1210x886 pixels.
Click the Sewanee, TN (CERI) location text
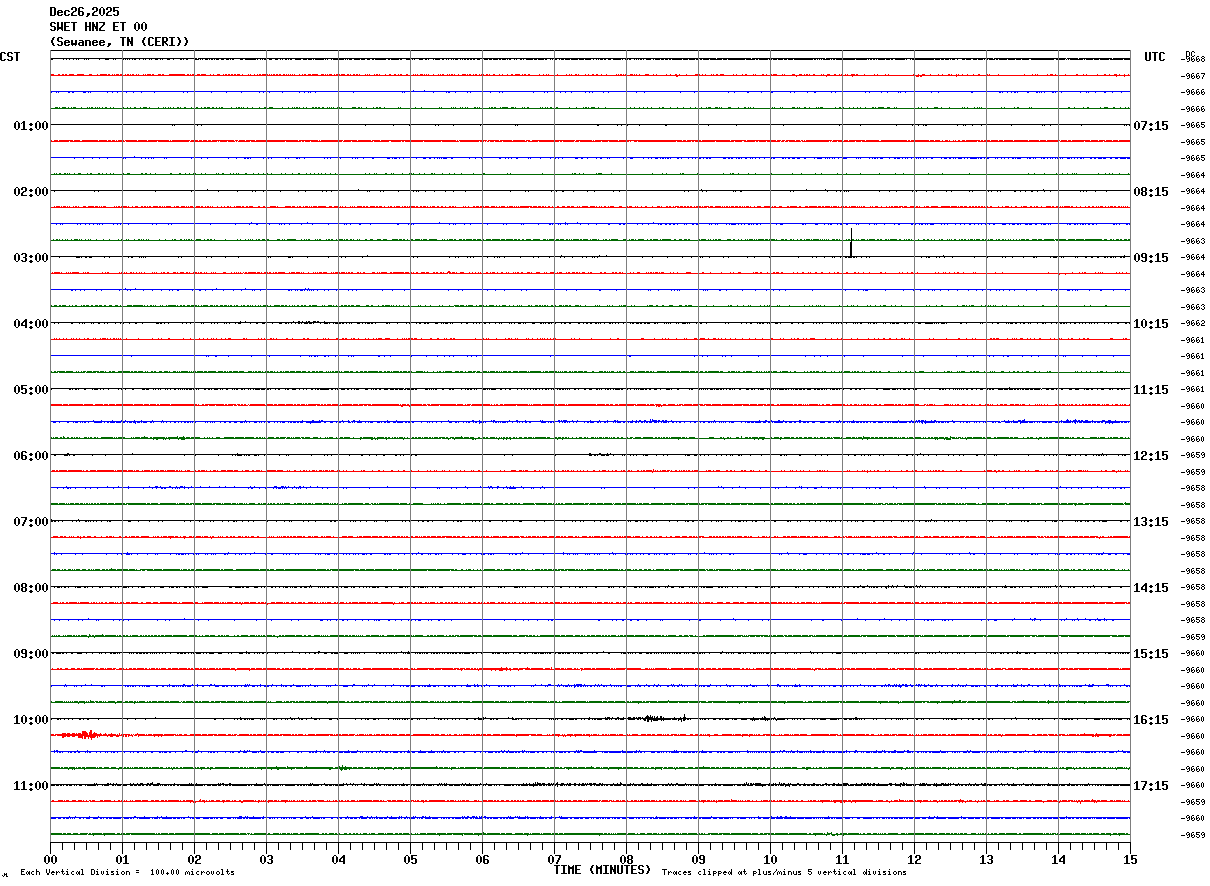(x=119, y=42)
